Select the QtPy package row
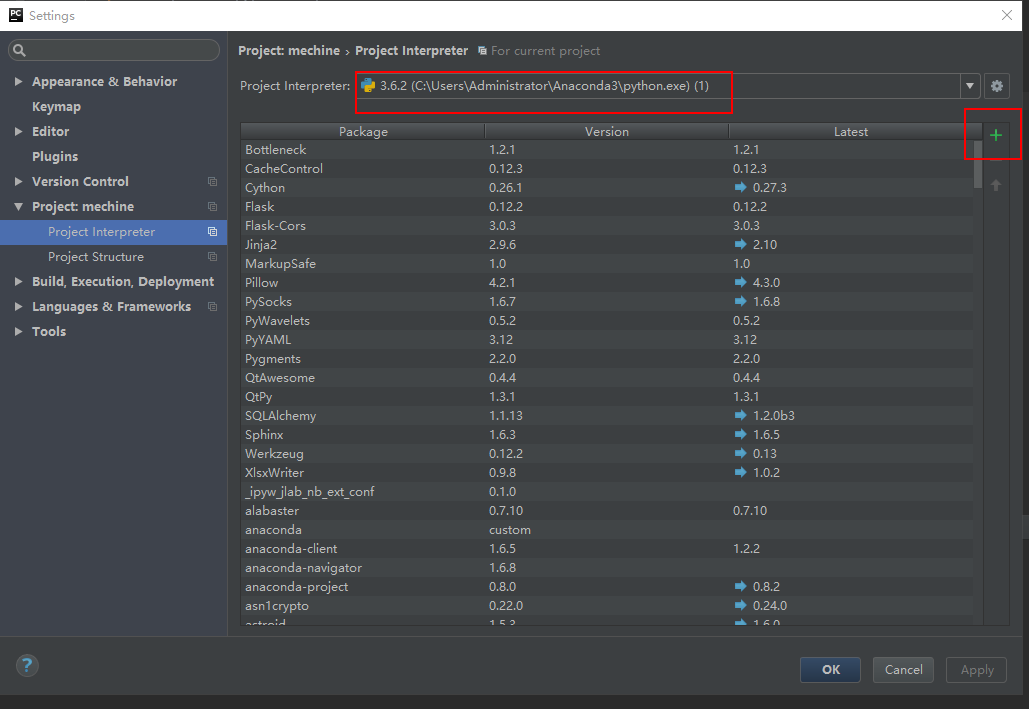Screen dimensions: 1029x709 tap(607, 397)
